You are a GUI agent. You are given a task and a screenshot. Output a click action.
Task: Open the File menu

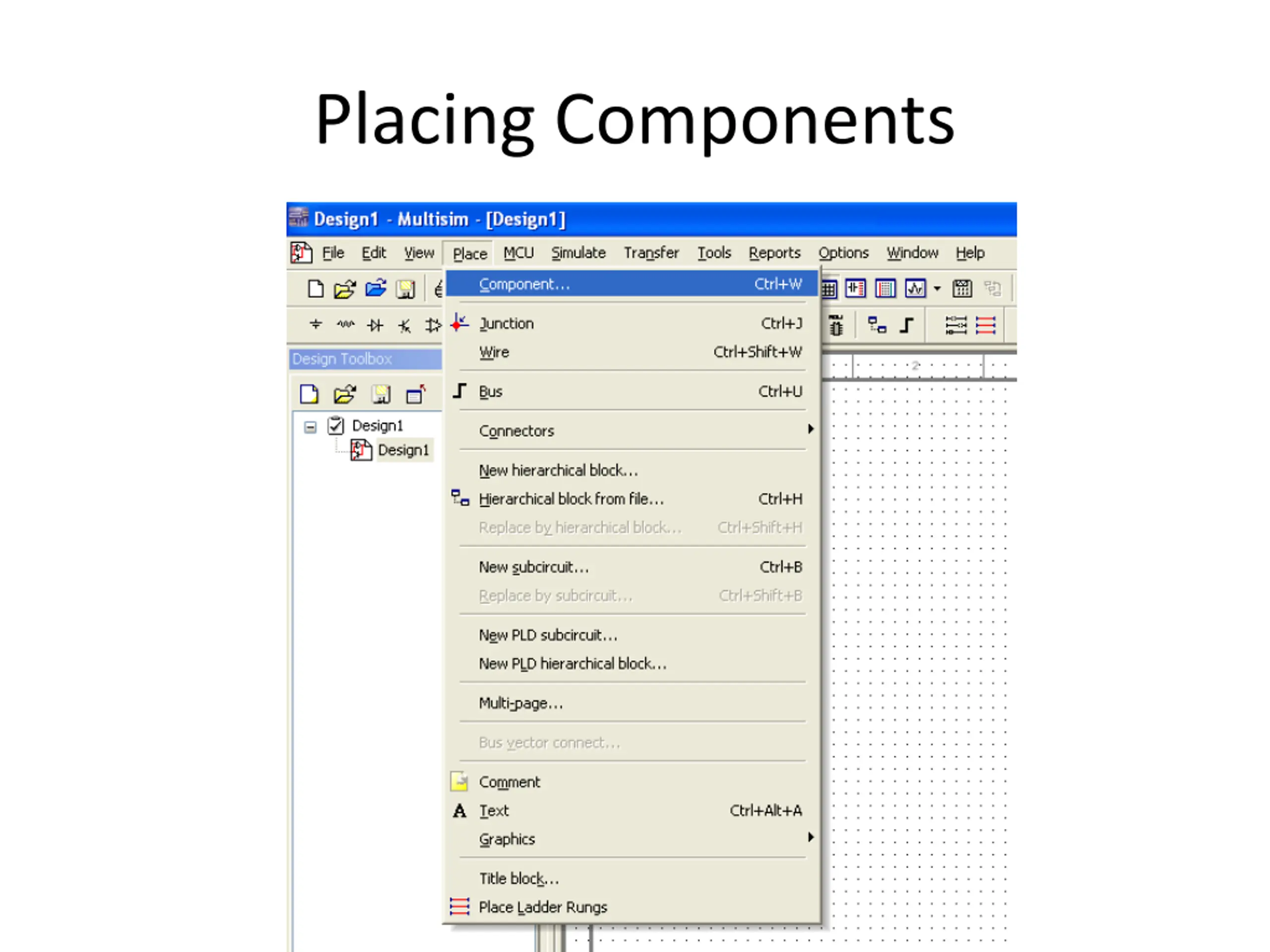tap(333, 252)
